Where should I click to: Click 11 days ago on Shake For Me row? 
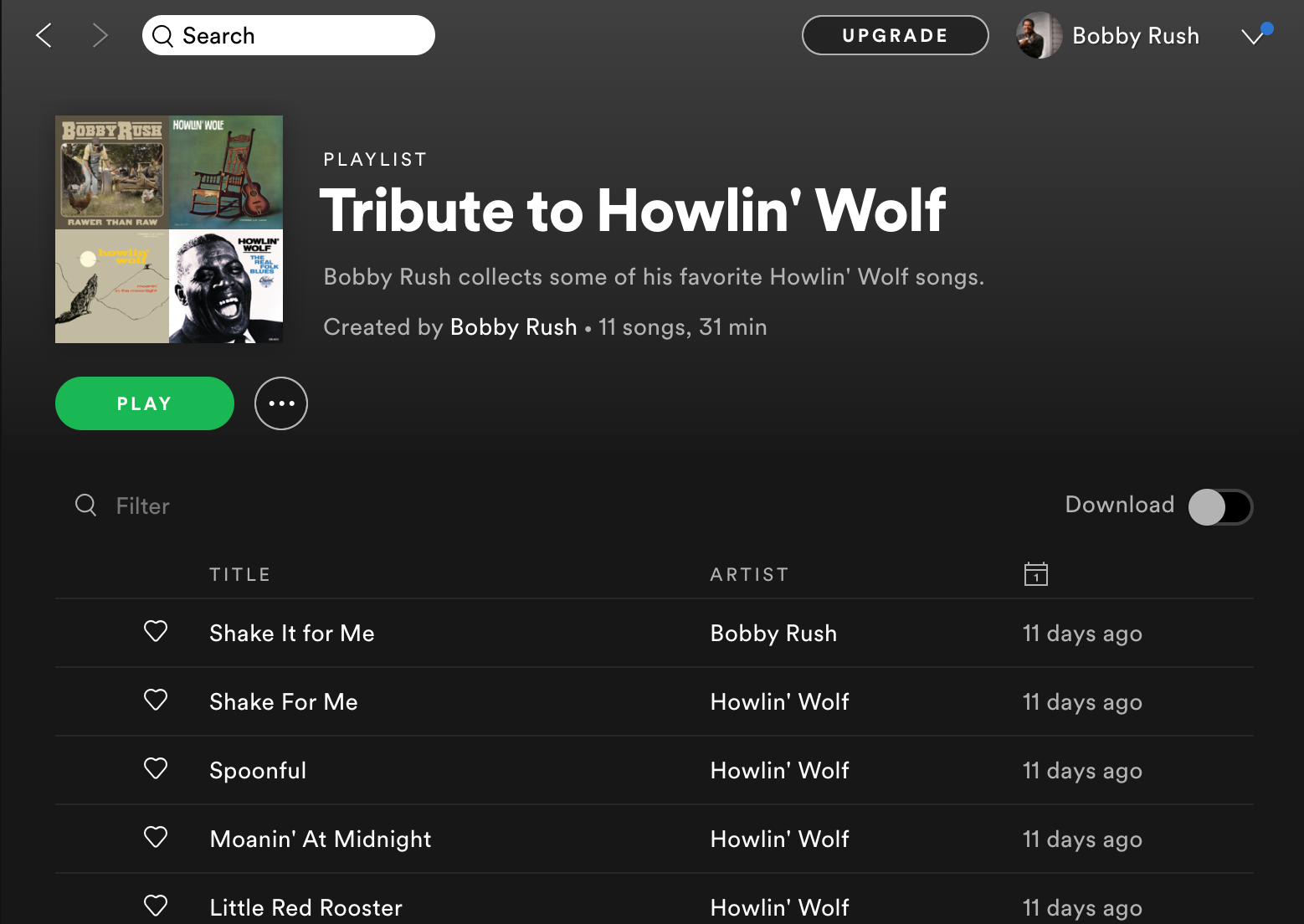pyautogui.click(x=1082, y=702)
